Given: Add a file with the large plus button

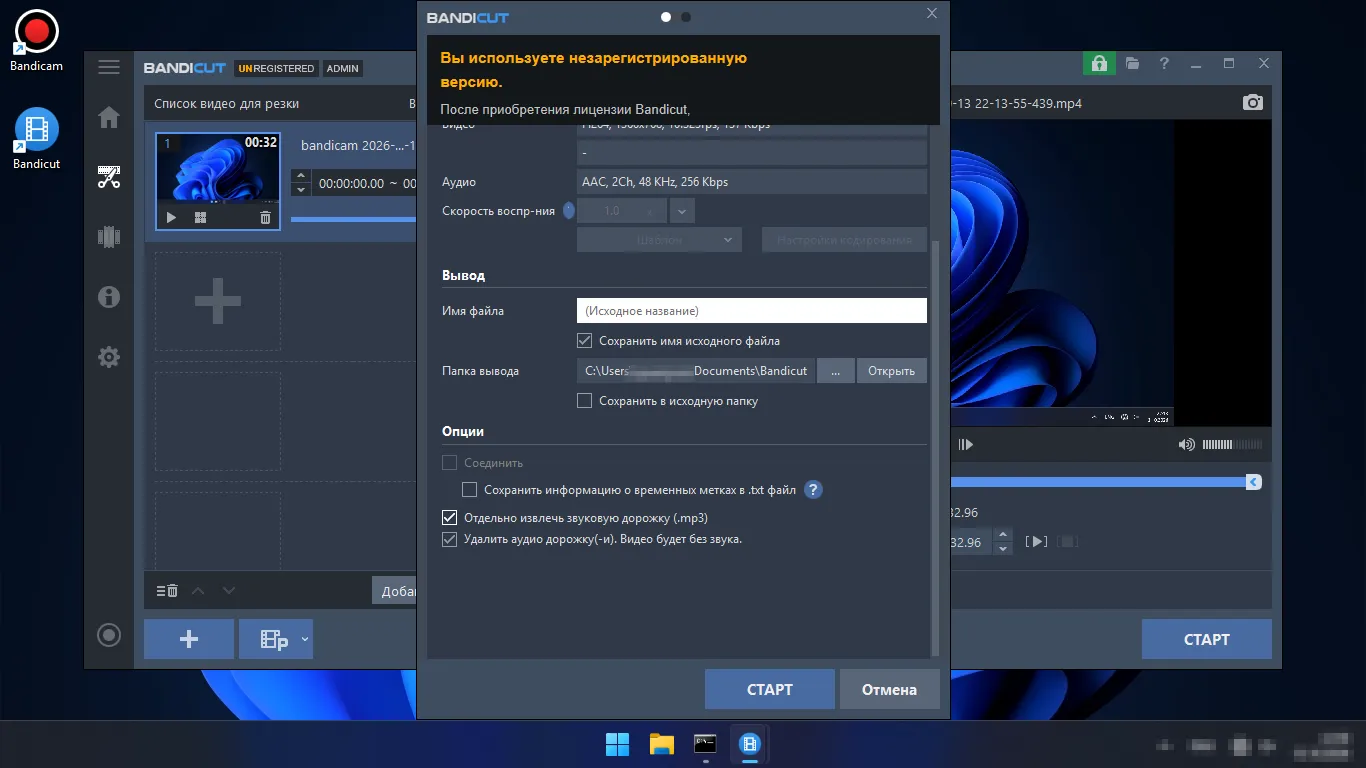Looking at the screenshot, I should [x=189, y=639].
